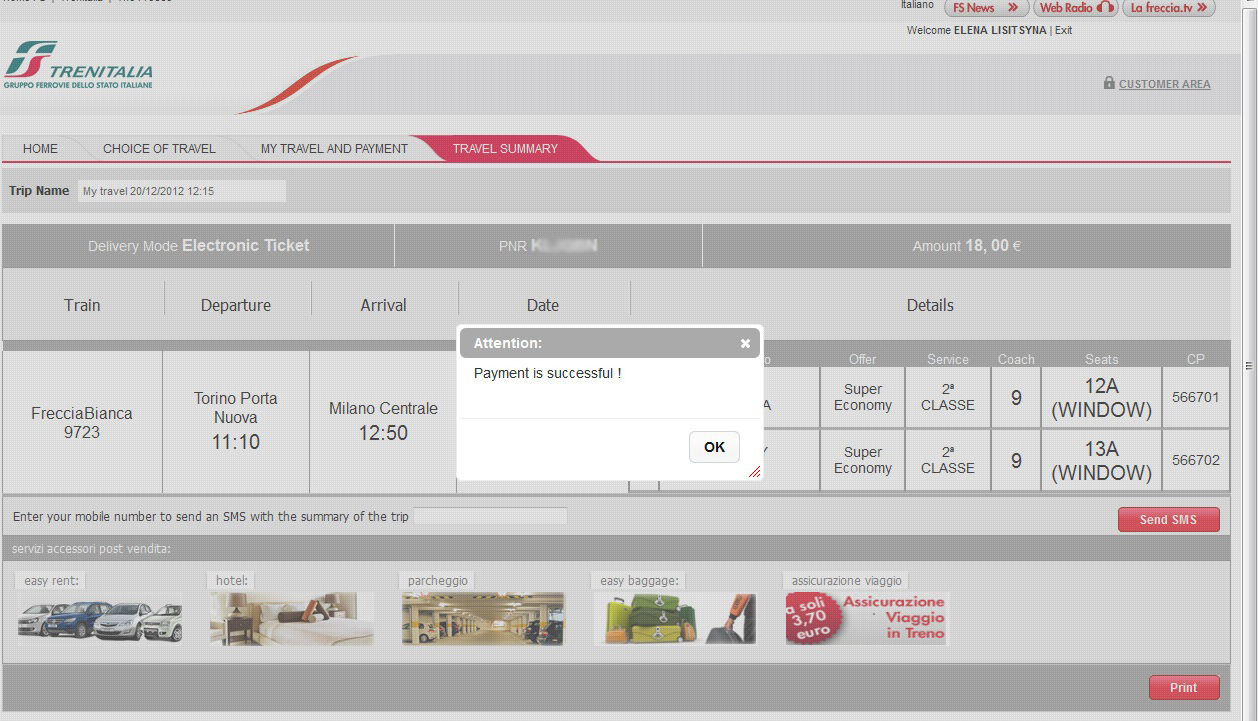This screenshot has width=1258, height=721.
Task: Click the Exit link
Action: pyautogui.click(x=1063, y=30)
